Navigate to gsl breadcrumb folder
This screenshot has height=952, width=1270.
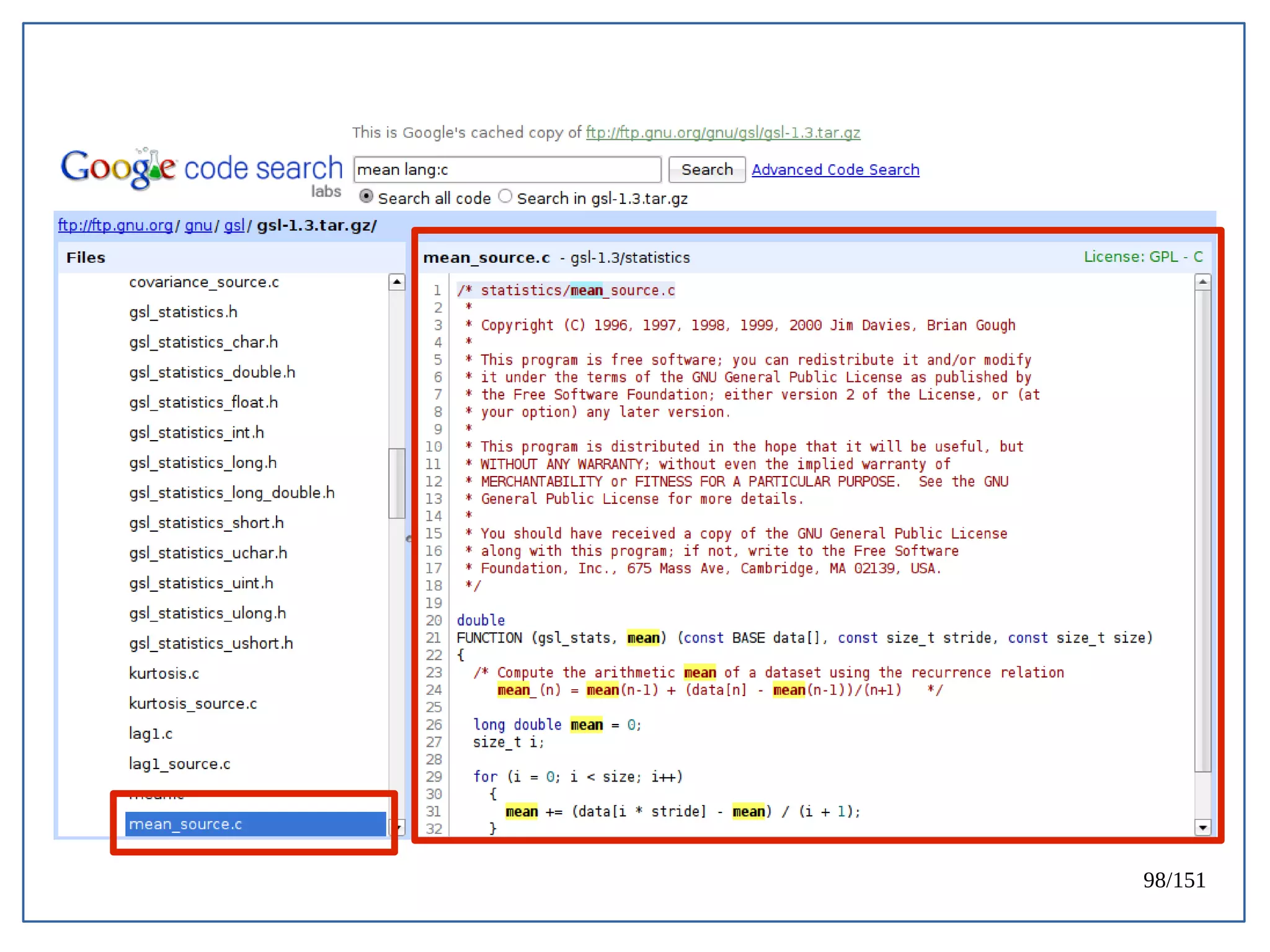(234, 226)
